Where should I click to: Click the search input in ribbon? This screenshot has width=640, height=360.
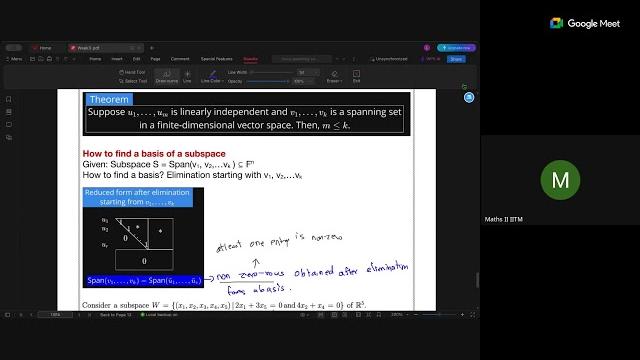pyautogui.click(x=301, y=59)
